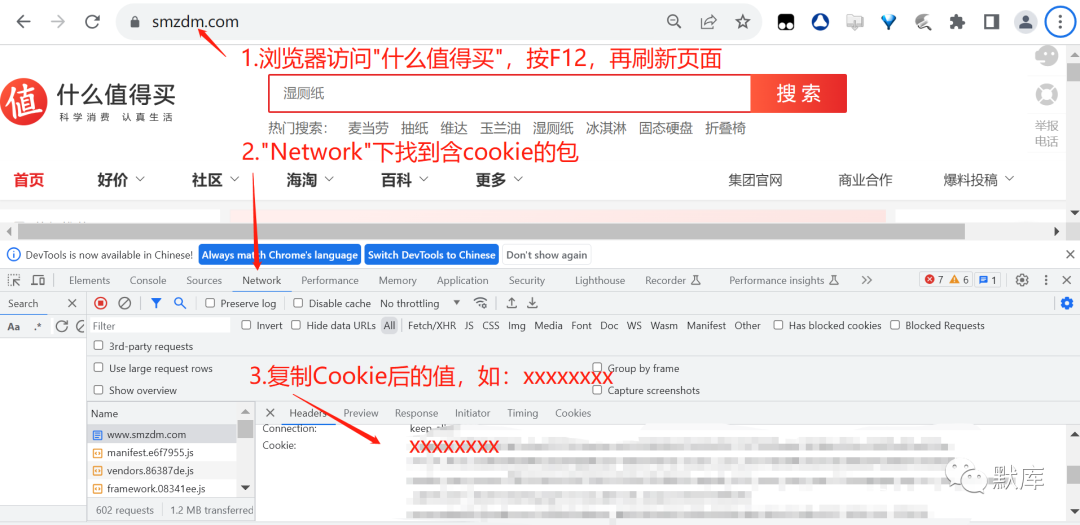Viewport: 1080px width, 525px height.
Task: Refresh search results in Search panel
Action: [x=62, y=327]
